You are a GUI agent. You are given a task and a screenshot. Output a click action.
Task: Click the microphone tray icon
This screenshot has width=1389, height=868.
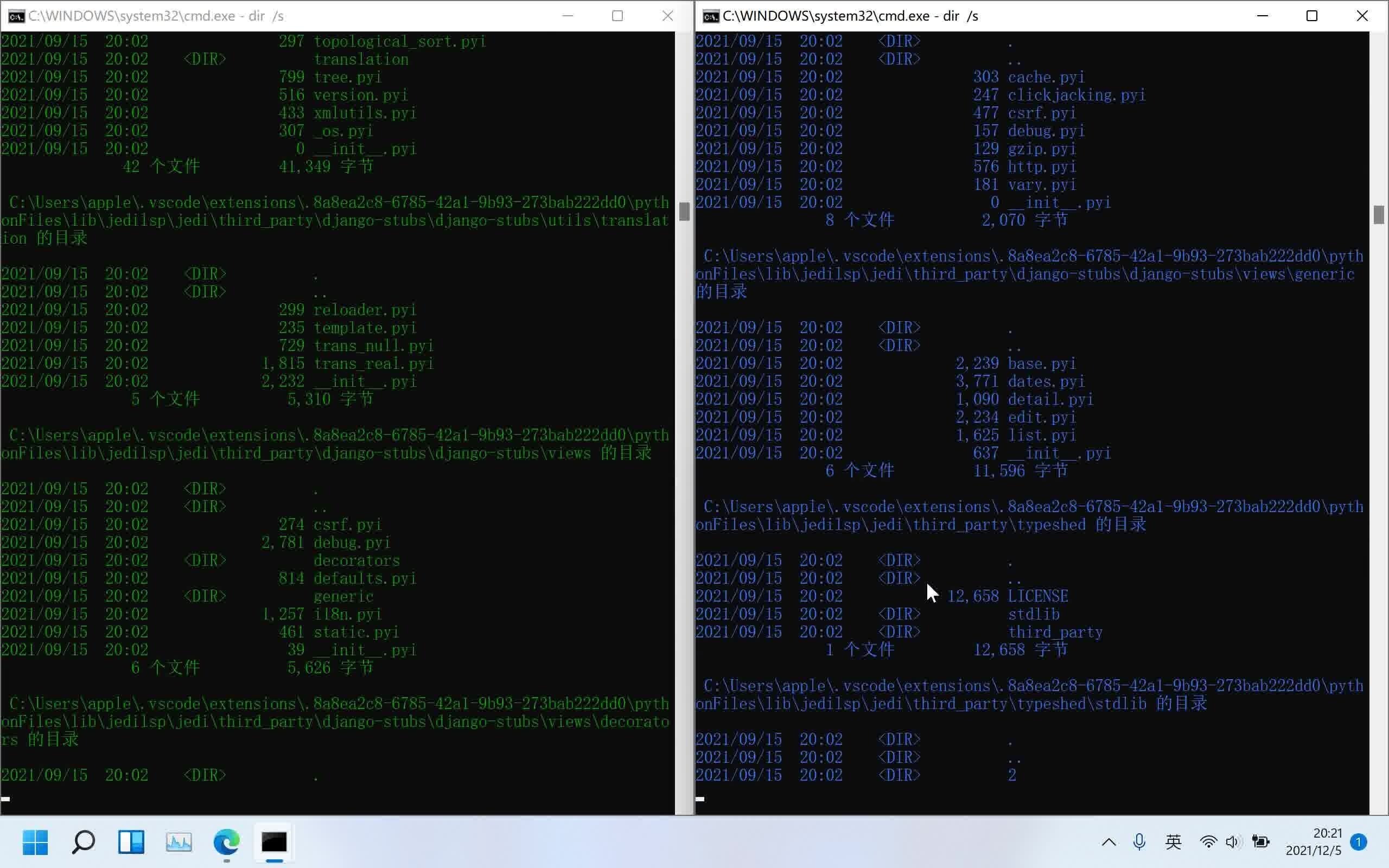tap(1139, 842)
